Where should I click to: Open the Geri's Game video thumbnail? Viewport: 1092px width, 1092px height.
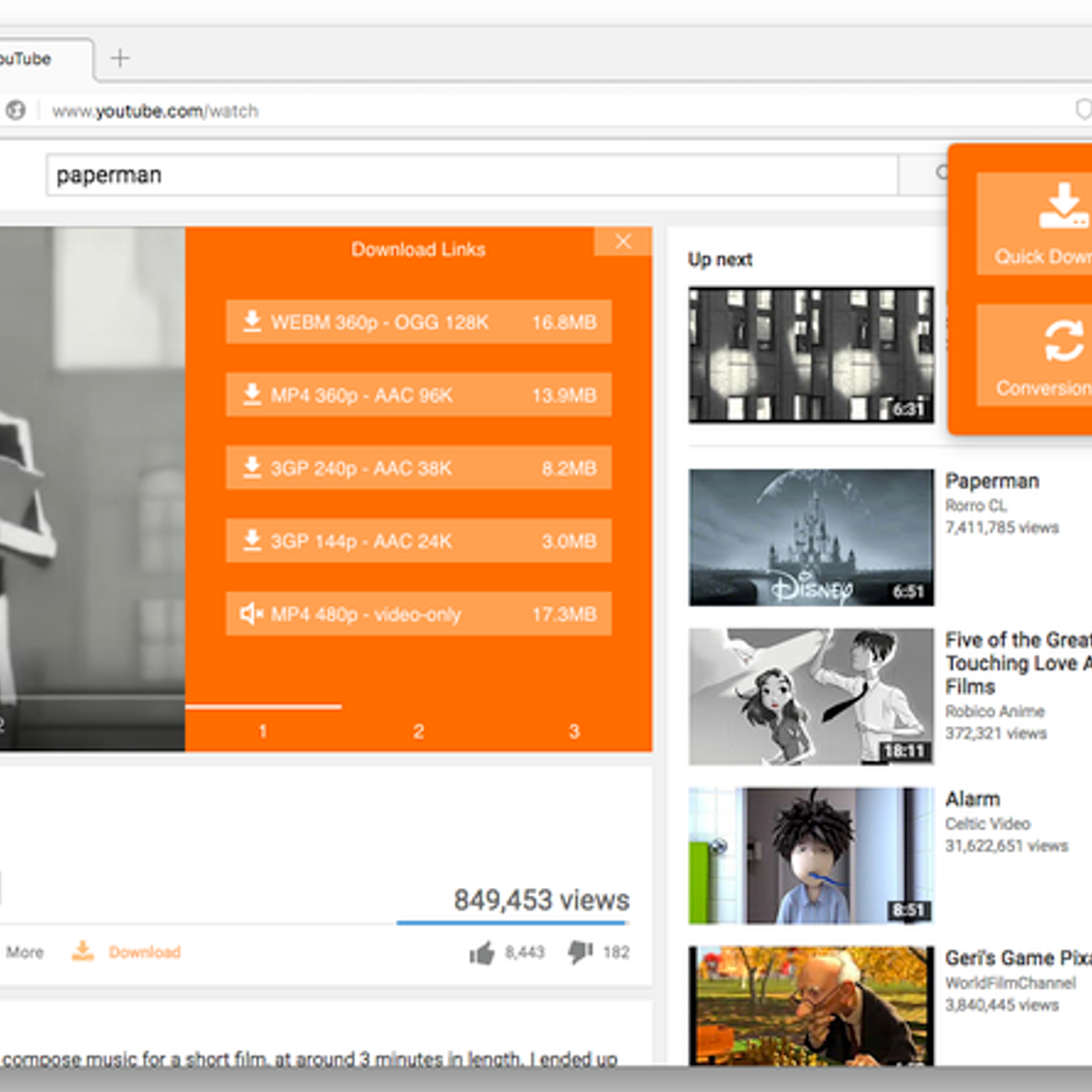[811, 1006]
